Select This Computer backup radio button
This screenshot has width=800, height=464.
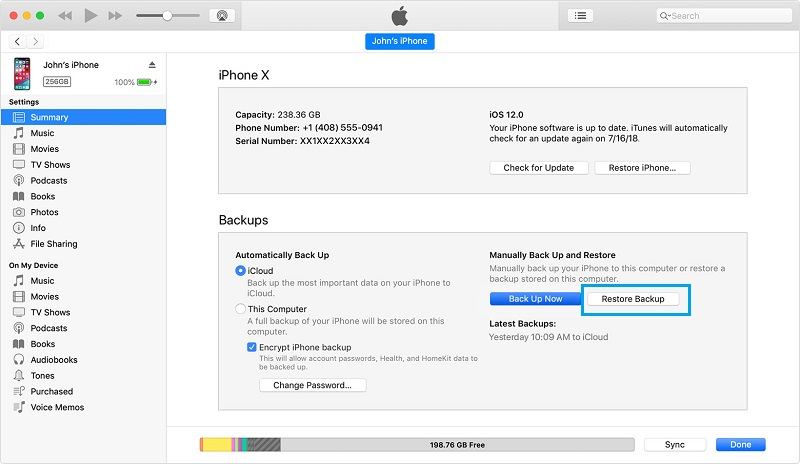[240, 309]
